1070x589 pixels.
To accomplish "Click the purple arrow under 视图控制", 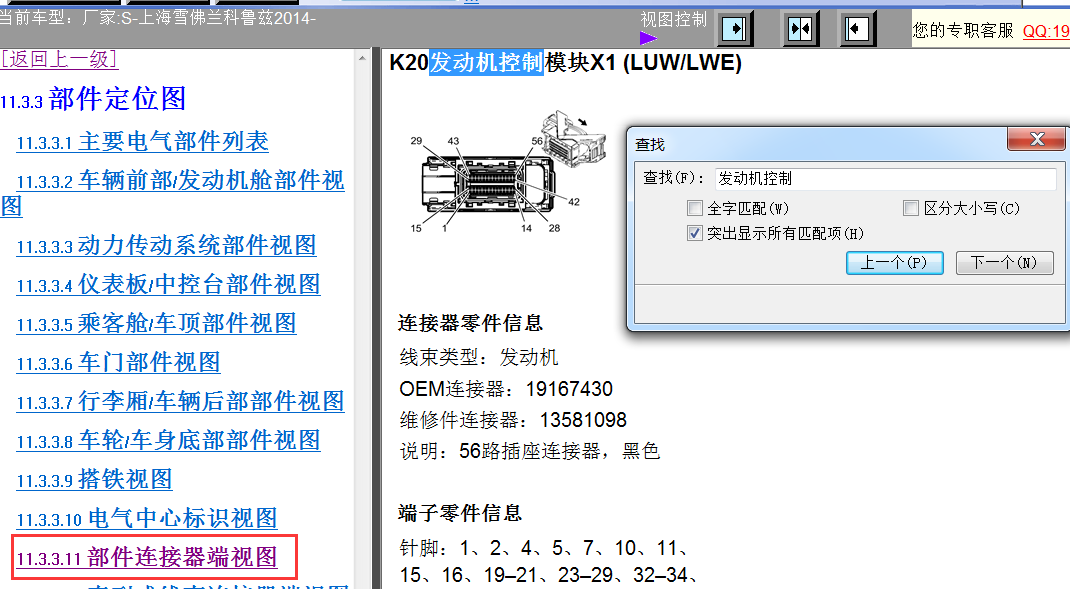I will pyautogui.click(x=648, y=38).
